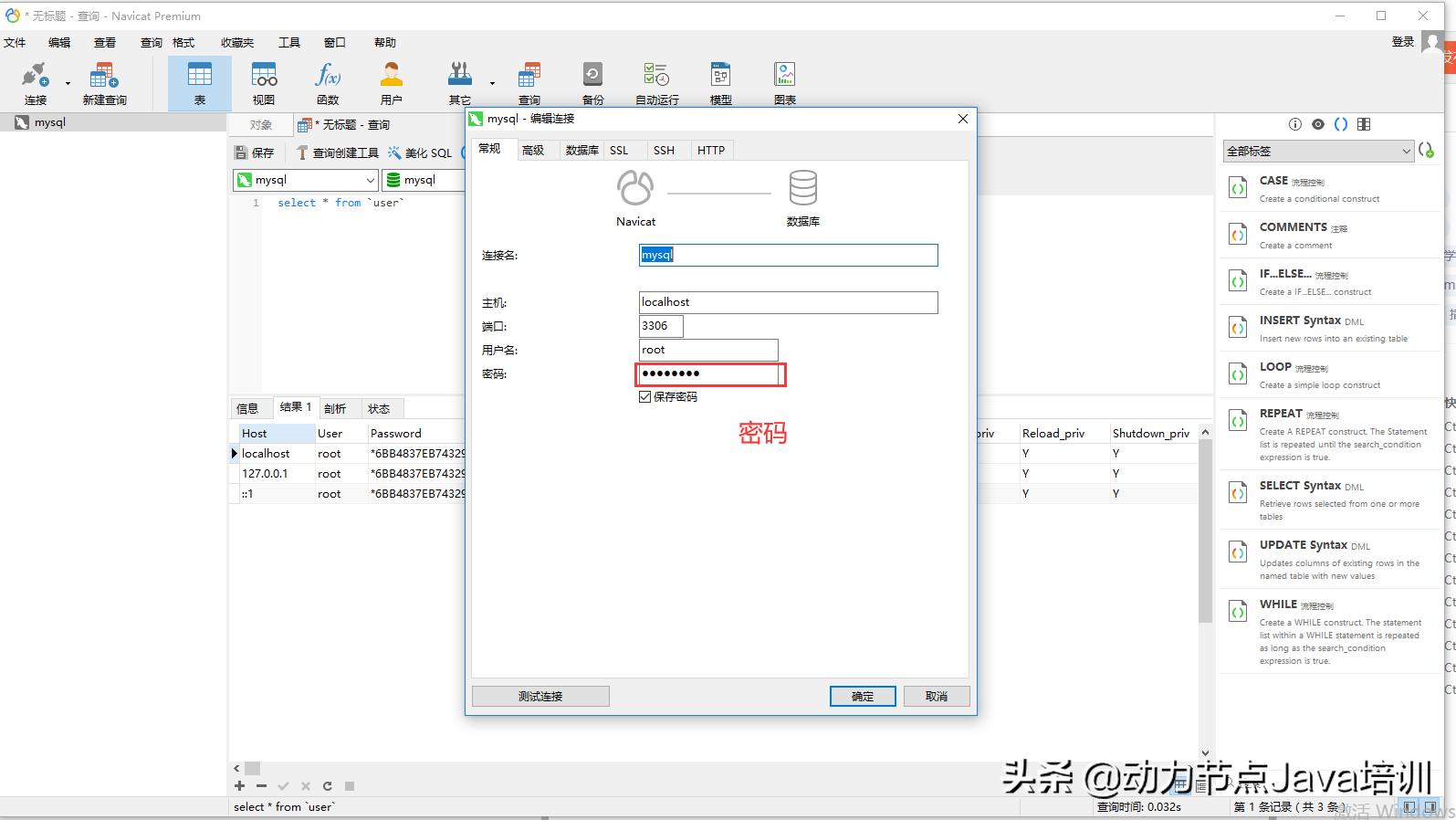Image resolution: width=1456 pixels, height=820 pixels.
Task: Click the Host field containing localhost
Action: pyautogui.click(x=789, y=302)
